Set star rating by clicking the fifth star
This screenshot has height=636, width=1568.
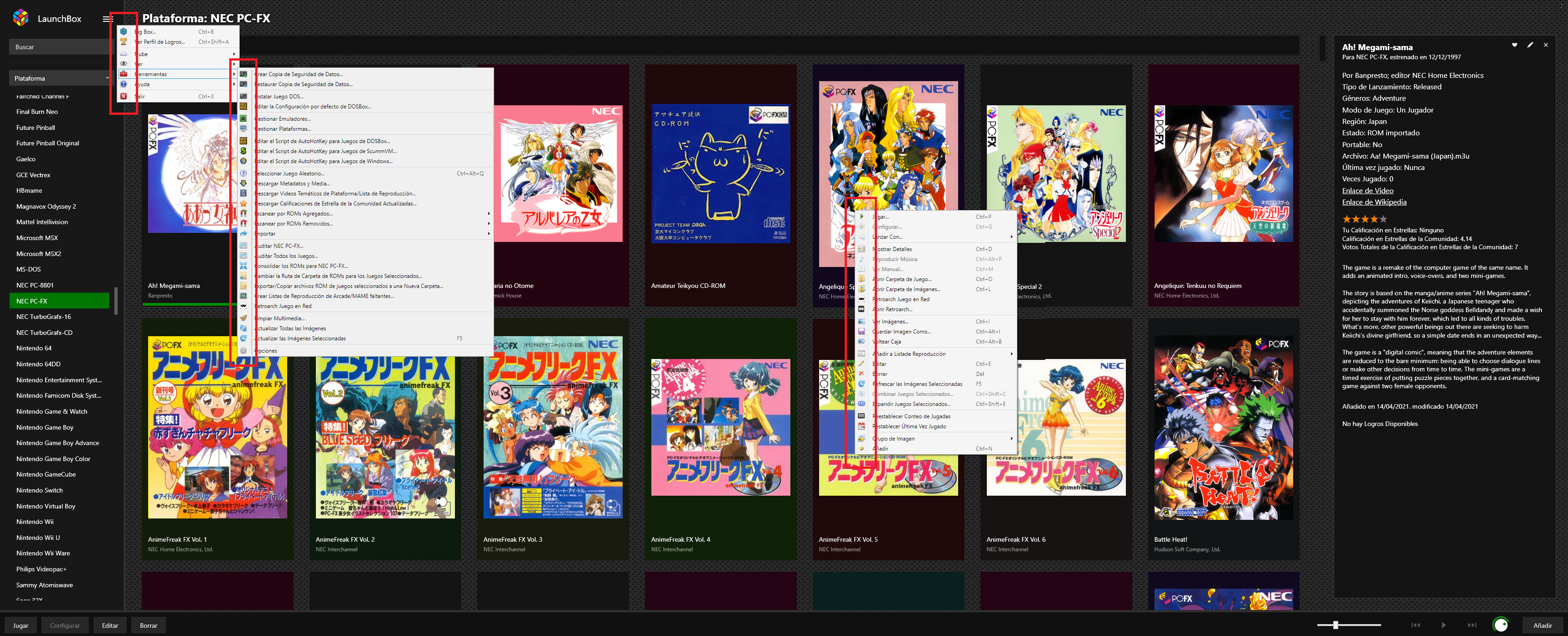pyautogui.click(x=1383, y=219)
